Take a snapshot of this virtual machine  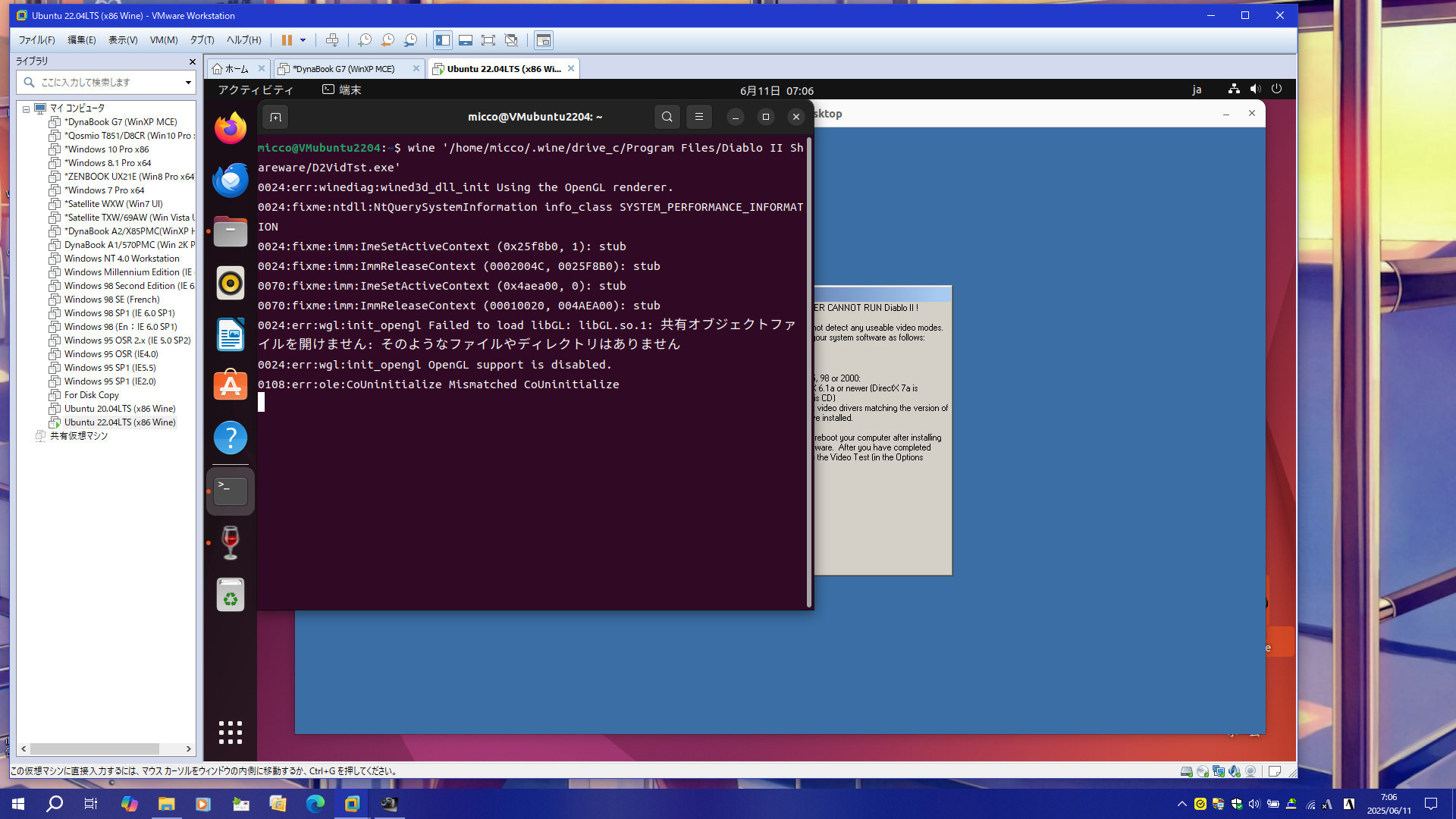tap(365, 40)
